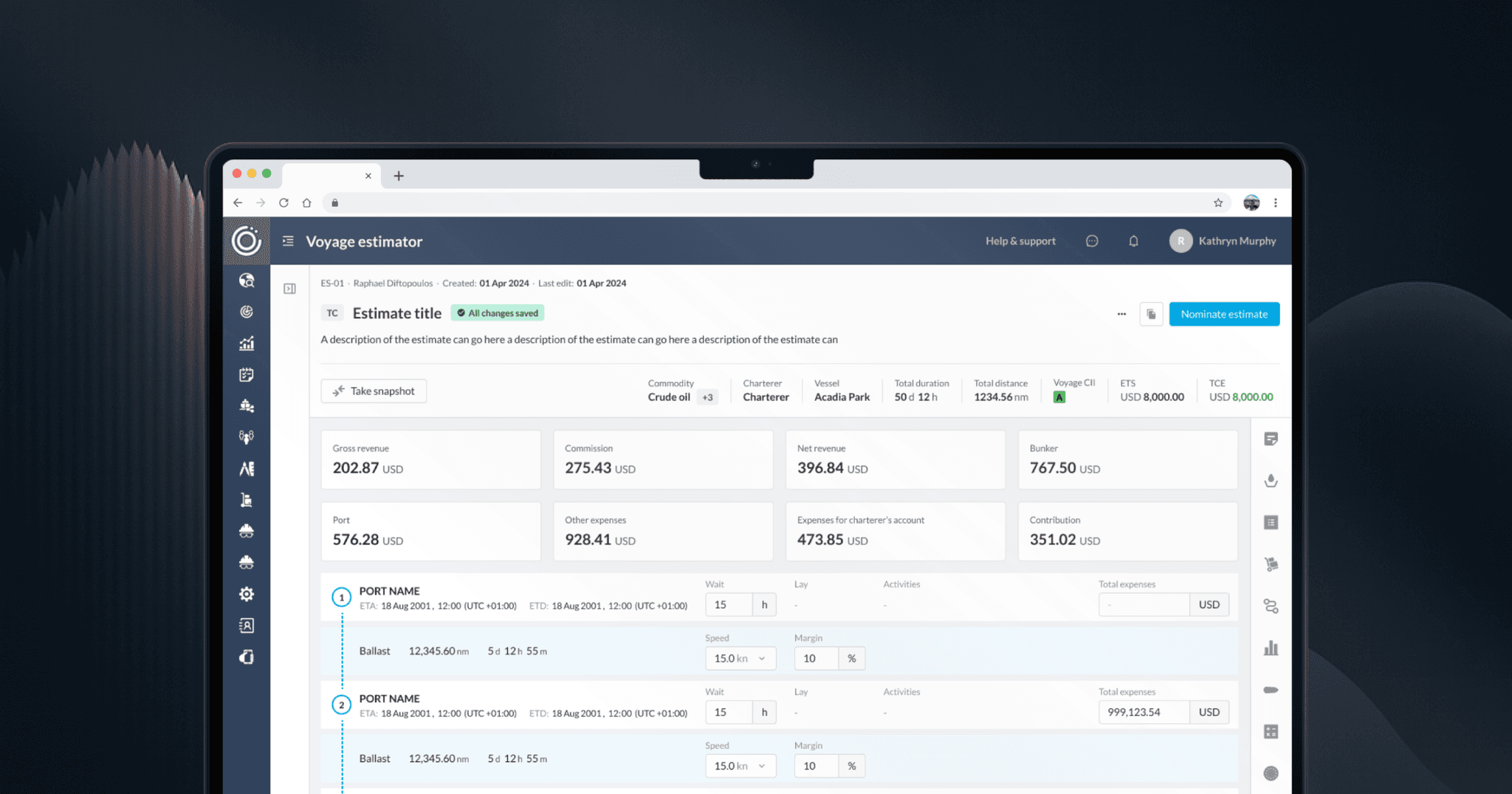Open the bunker drop icon in right rail
This screenshot has height=794, width=1512.
click(1271, 481)
